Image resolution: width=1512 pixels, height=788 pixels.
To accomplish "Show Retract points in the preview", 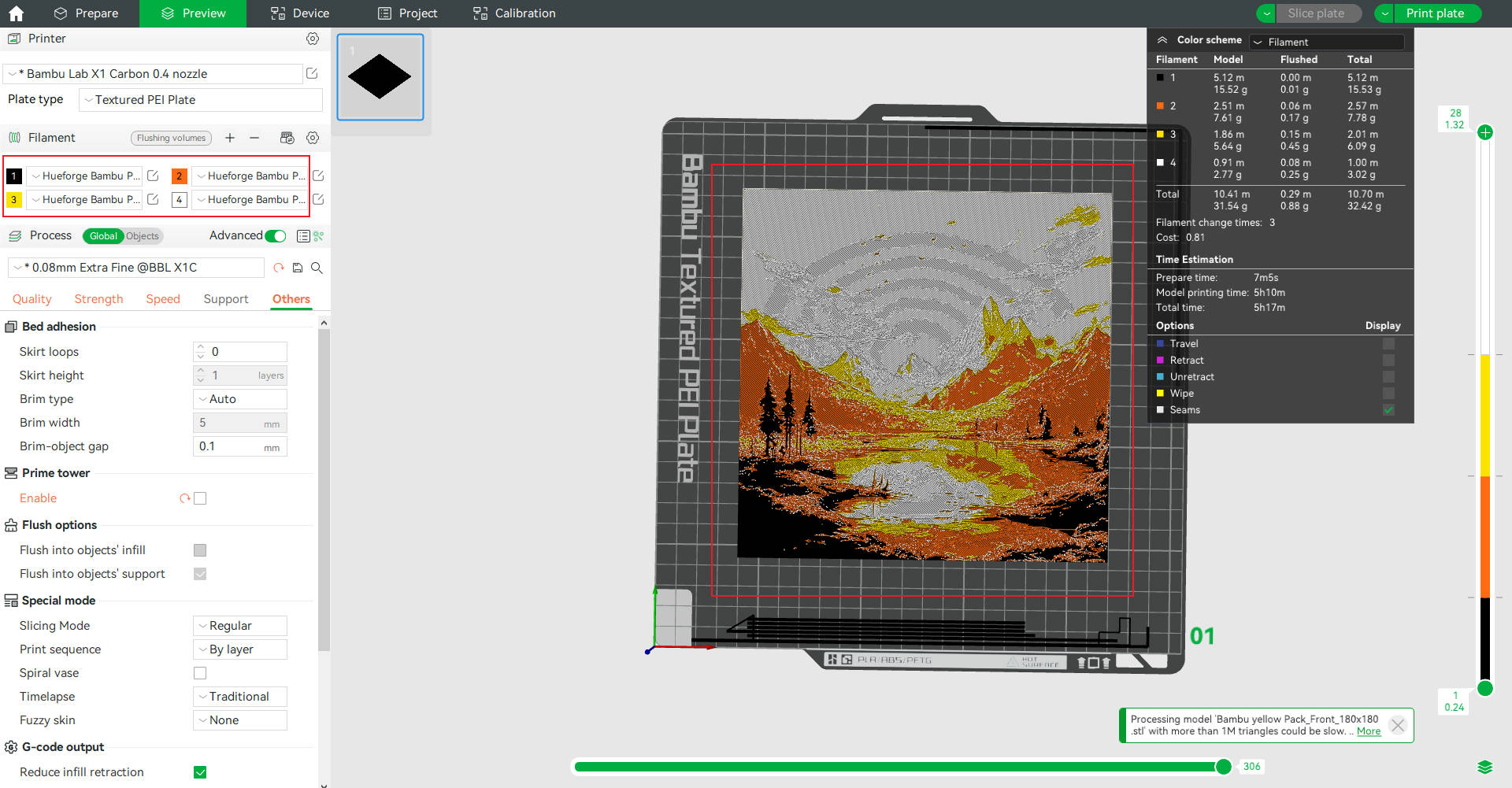I will point(1388,361).
